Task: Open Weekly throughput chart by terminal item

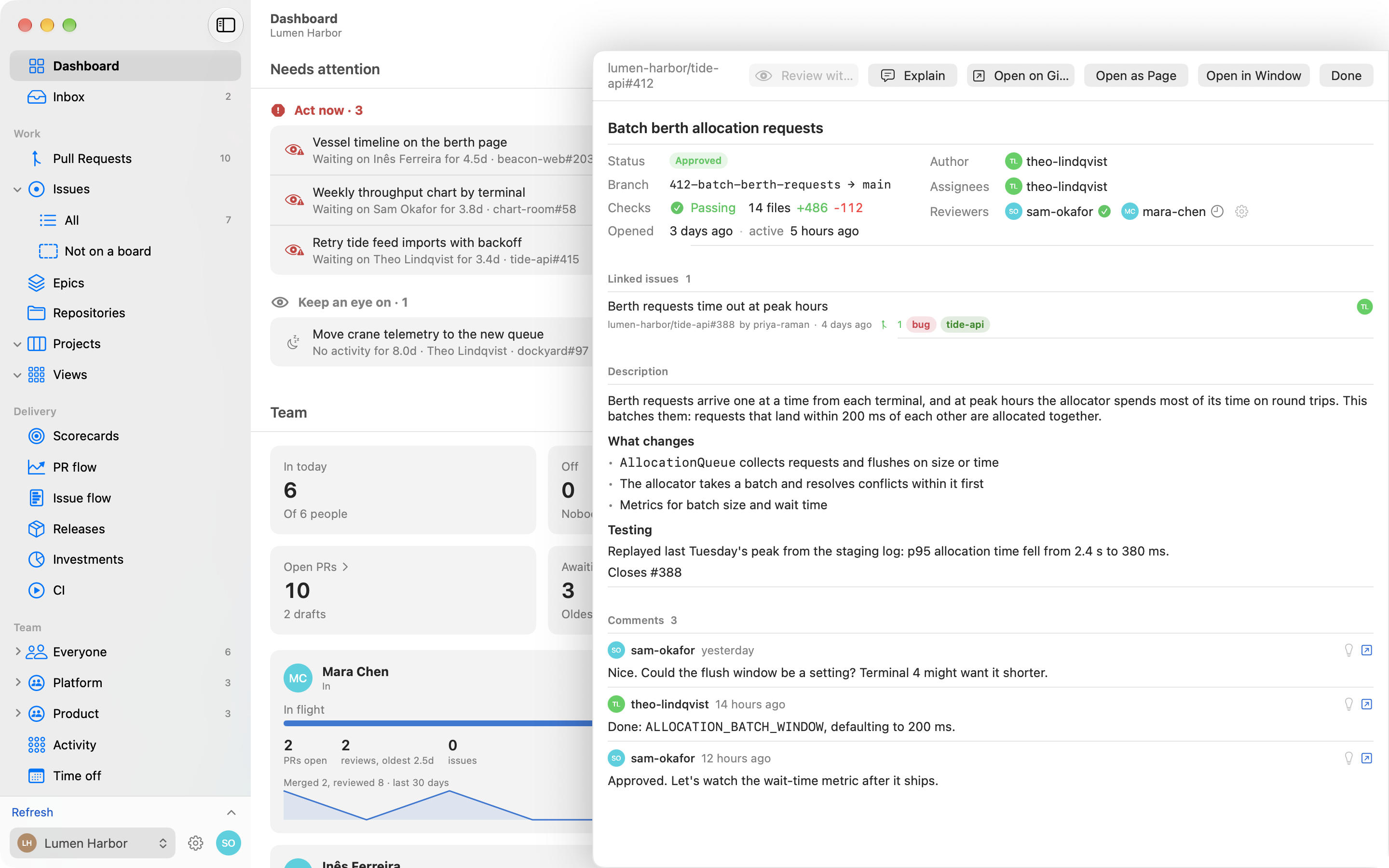Action: (432, 200)
